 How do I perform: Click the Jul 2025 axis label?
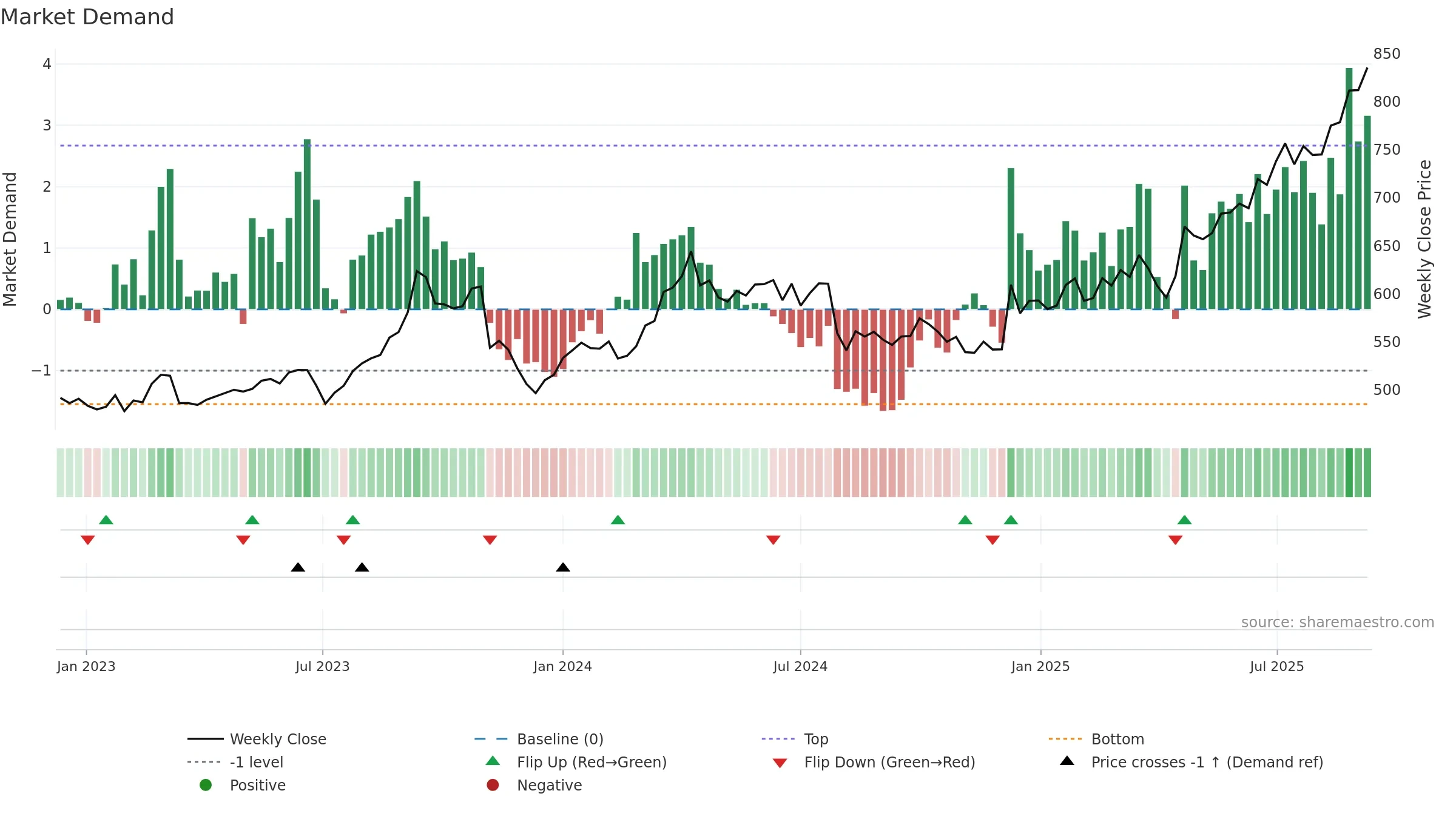[1277, 666]
